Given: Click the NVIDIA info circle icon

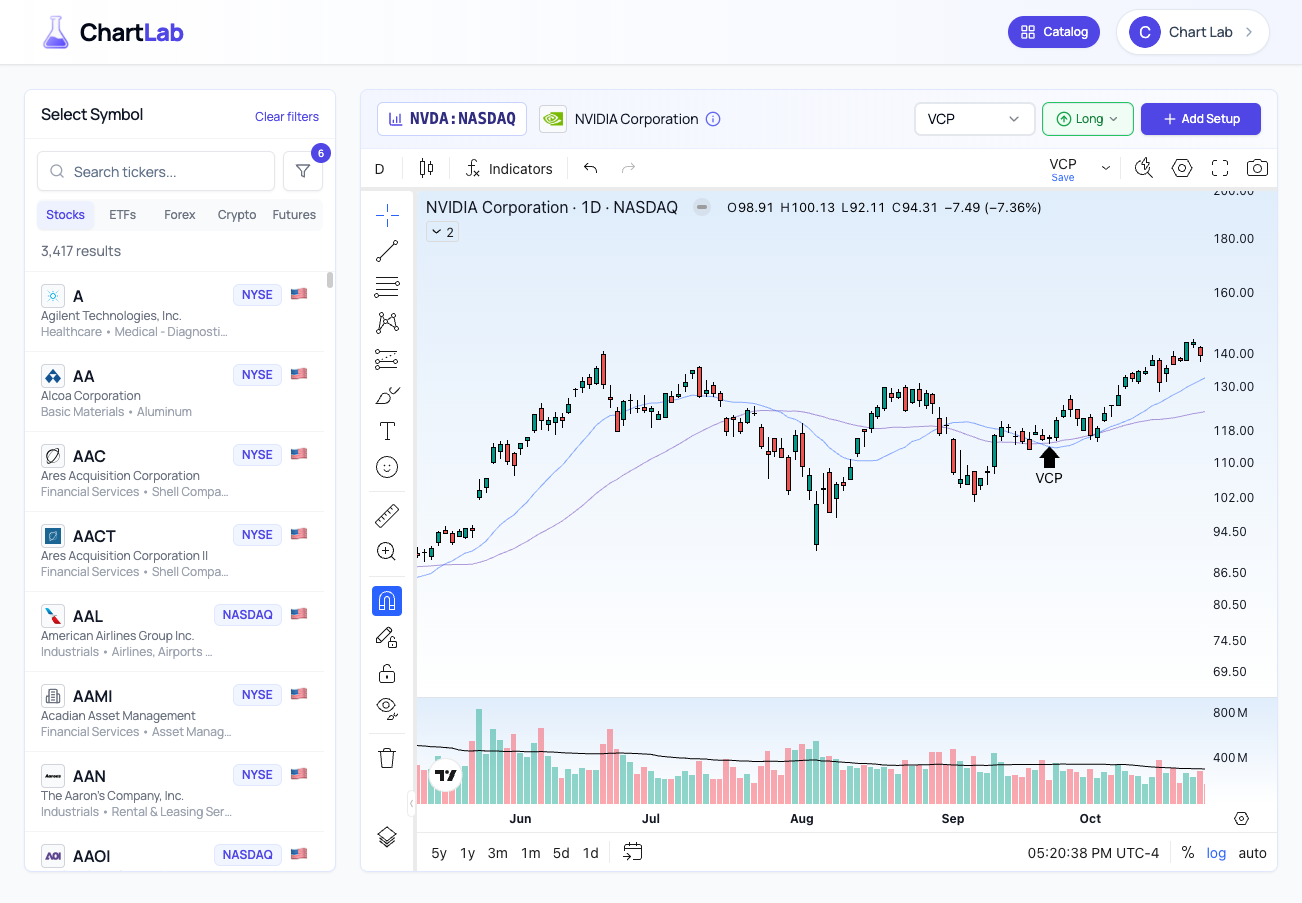Looking at the screenshot, I should [713, 119].
